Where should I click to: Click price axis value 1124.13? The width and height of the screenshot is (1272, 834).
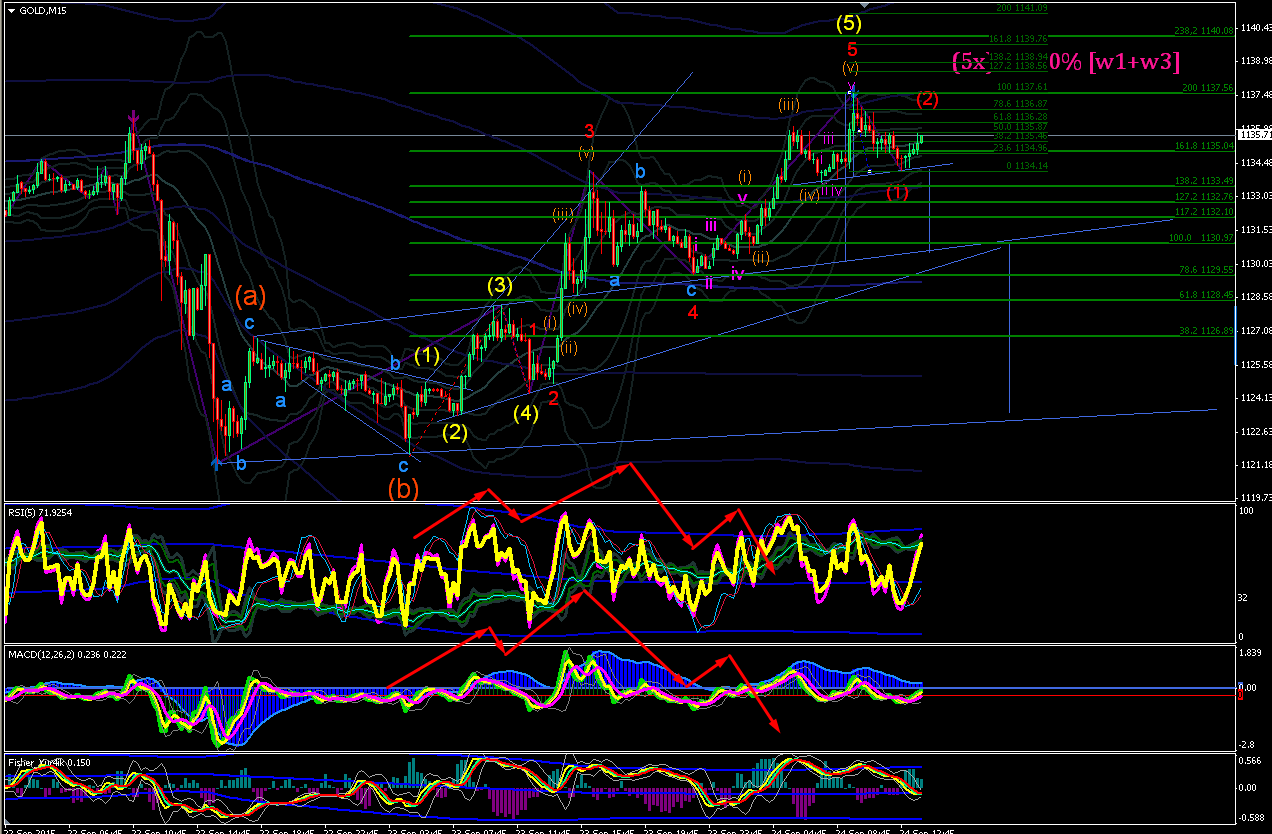point(1255,398)
